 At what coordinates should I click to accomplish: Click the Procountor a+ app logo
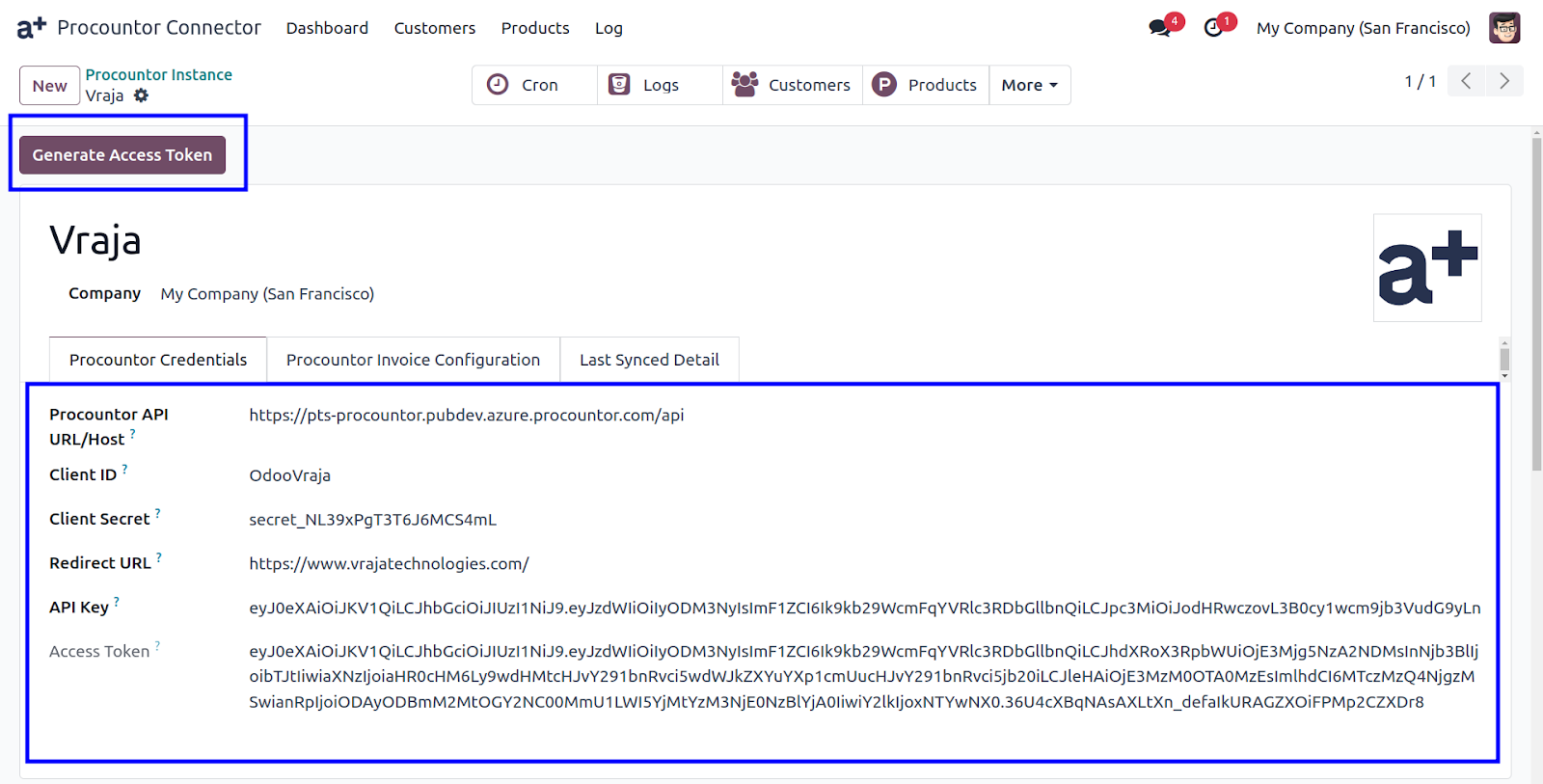[31, 28]
